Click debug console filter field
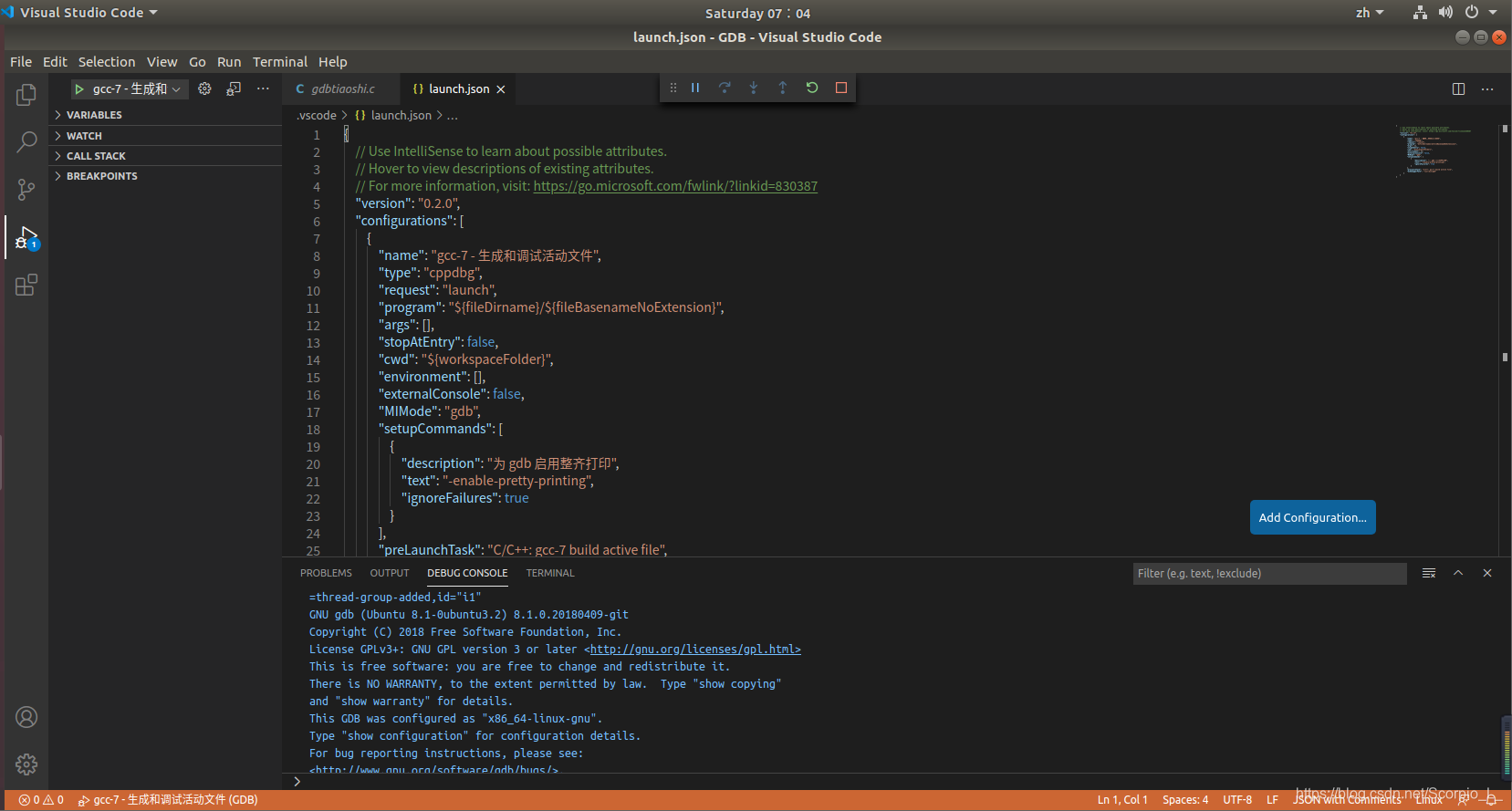 pyautogui.click(x=1269, y=574)
